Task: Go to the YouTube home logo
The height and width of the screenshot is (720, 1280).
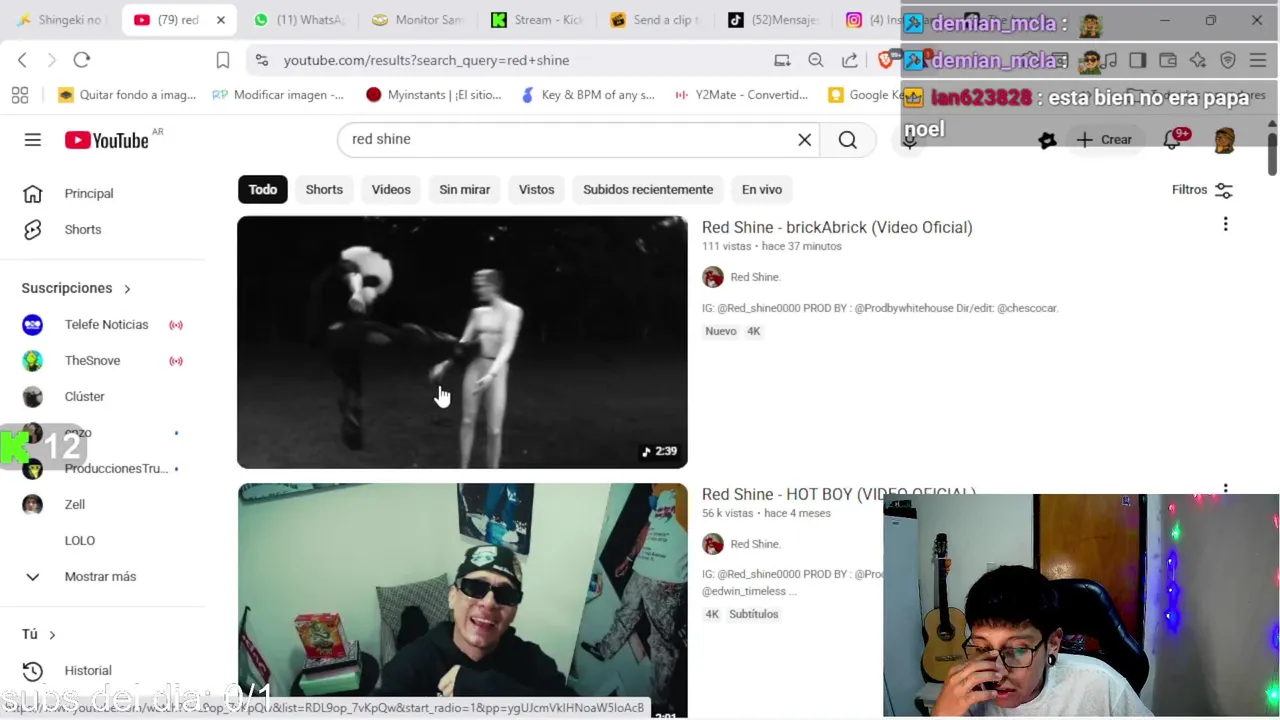Action: (x=106, y=140)
